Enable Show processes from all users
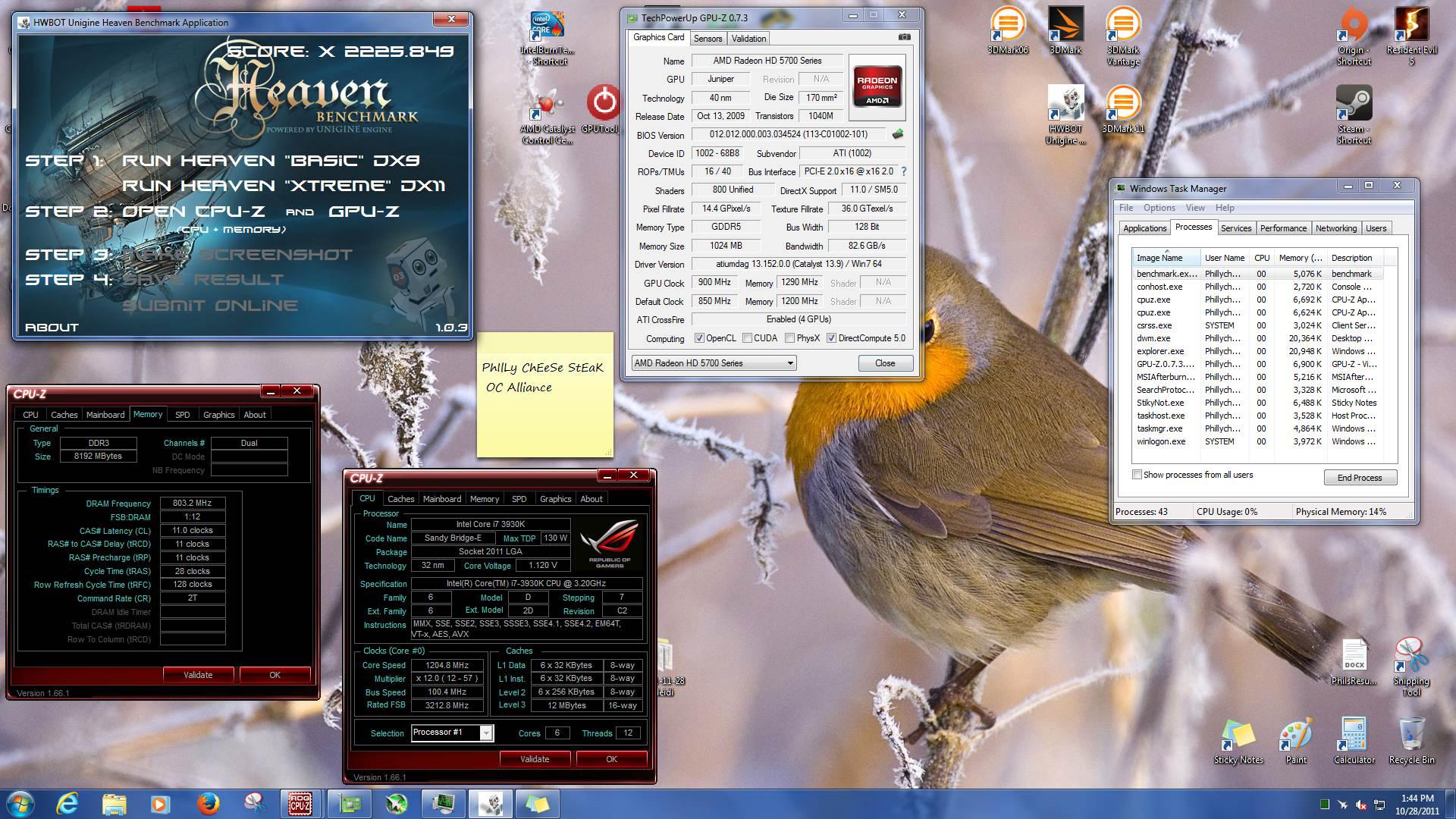The height and width of the screenshot is (819, 1456). tap(1137, 475)
